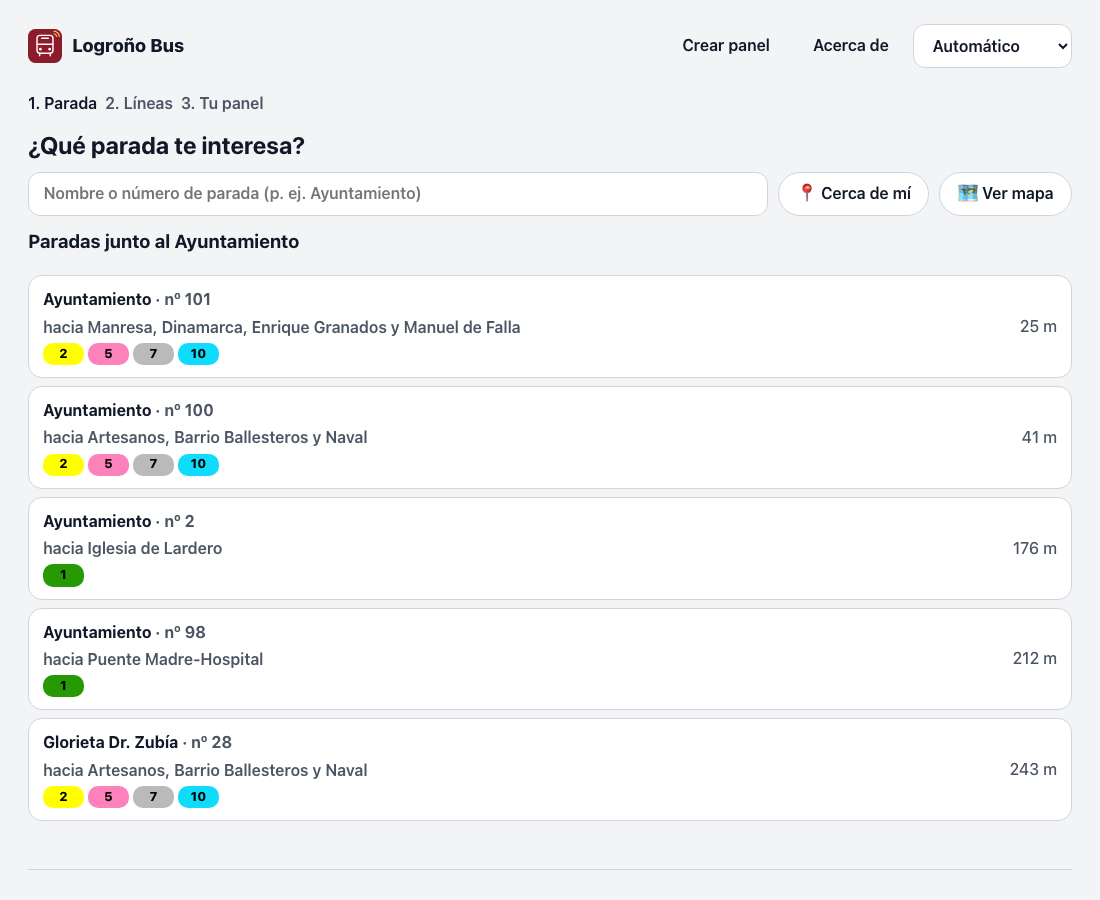Click pink line 5 badge on Glorieta Dr. Zubía
Screen dimensions: 1100x900
click(x=108, y=797)
